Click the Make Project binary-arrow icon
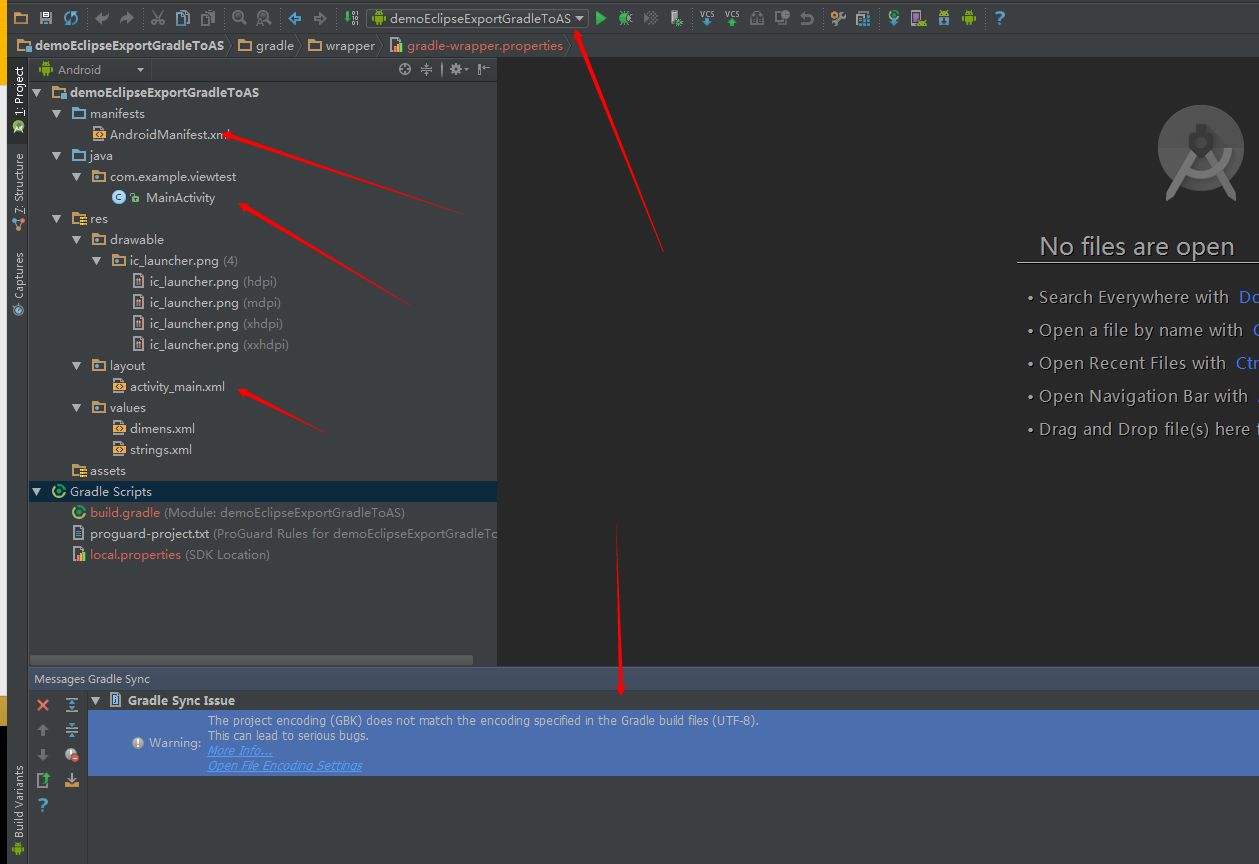 point(352,18)
